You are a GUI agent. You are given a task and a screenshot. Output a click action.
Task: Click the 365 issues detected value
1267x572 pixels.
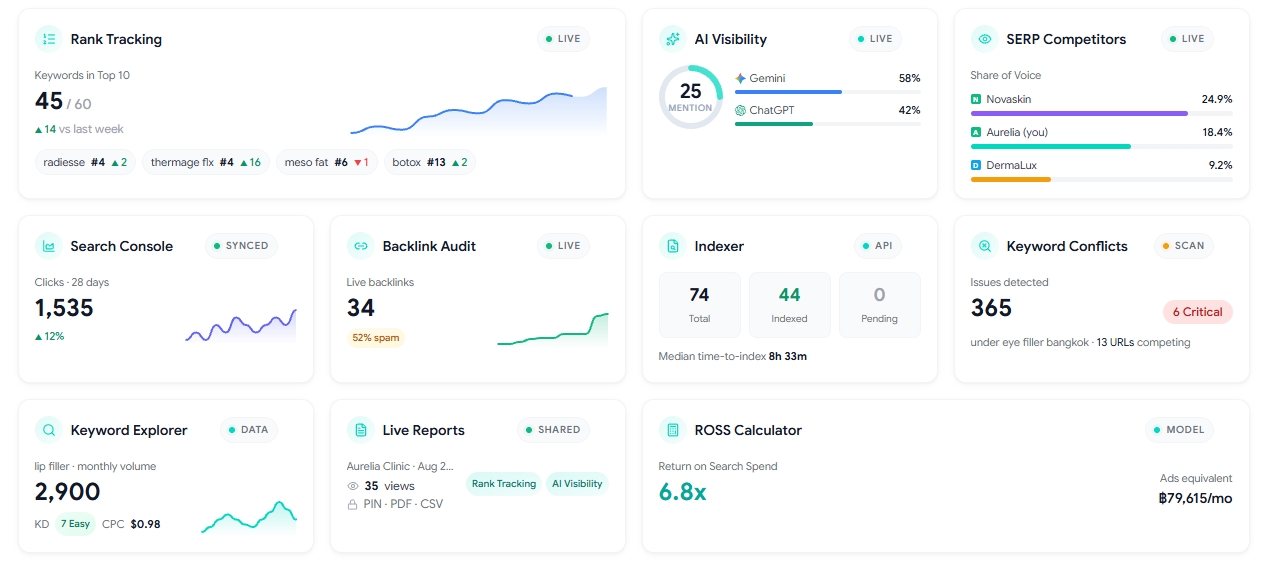point(992,308)
